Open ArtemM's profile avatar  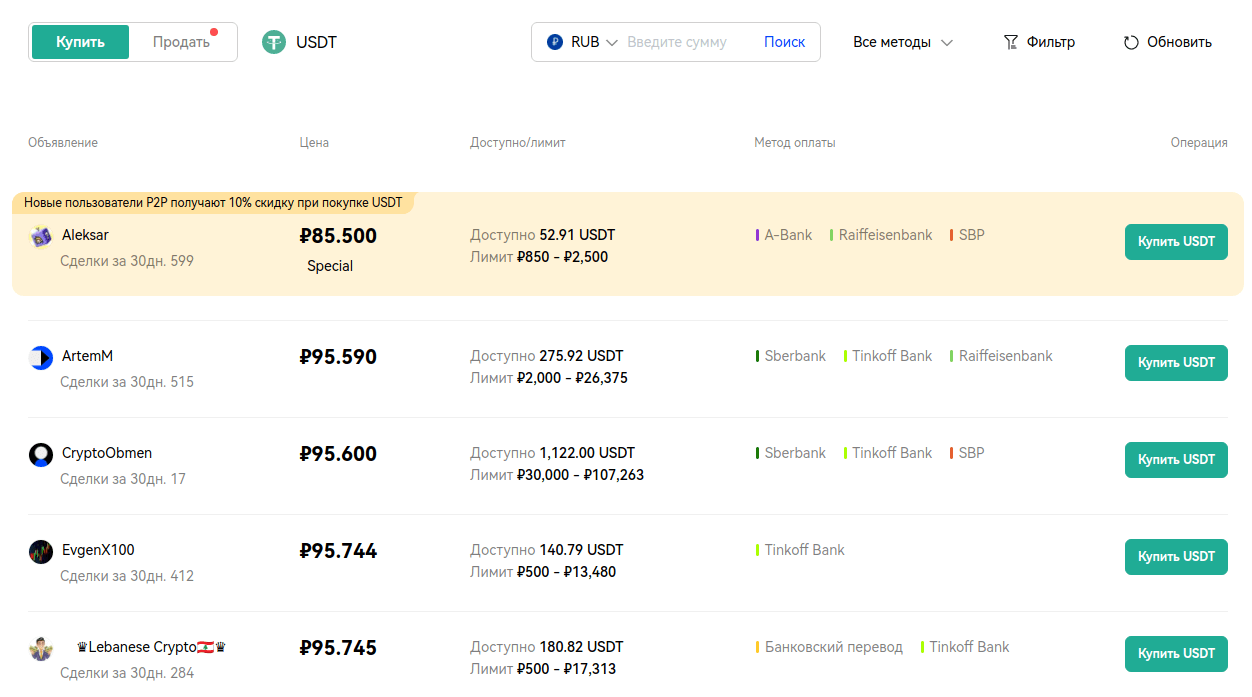[x=41, y=358]
